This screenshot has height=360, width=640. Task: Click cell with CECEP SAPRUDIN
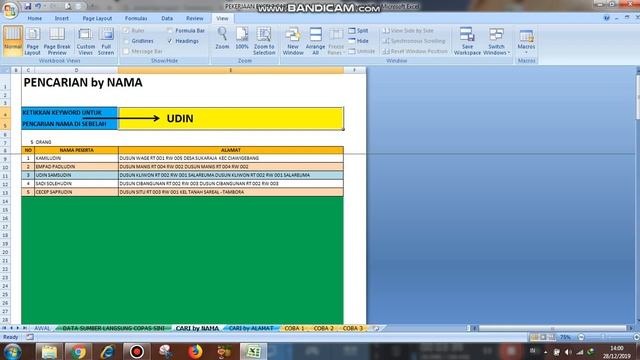pos(76,192)
